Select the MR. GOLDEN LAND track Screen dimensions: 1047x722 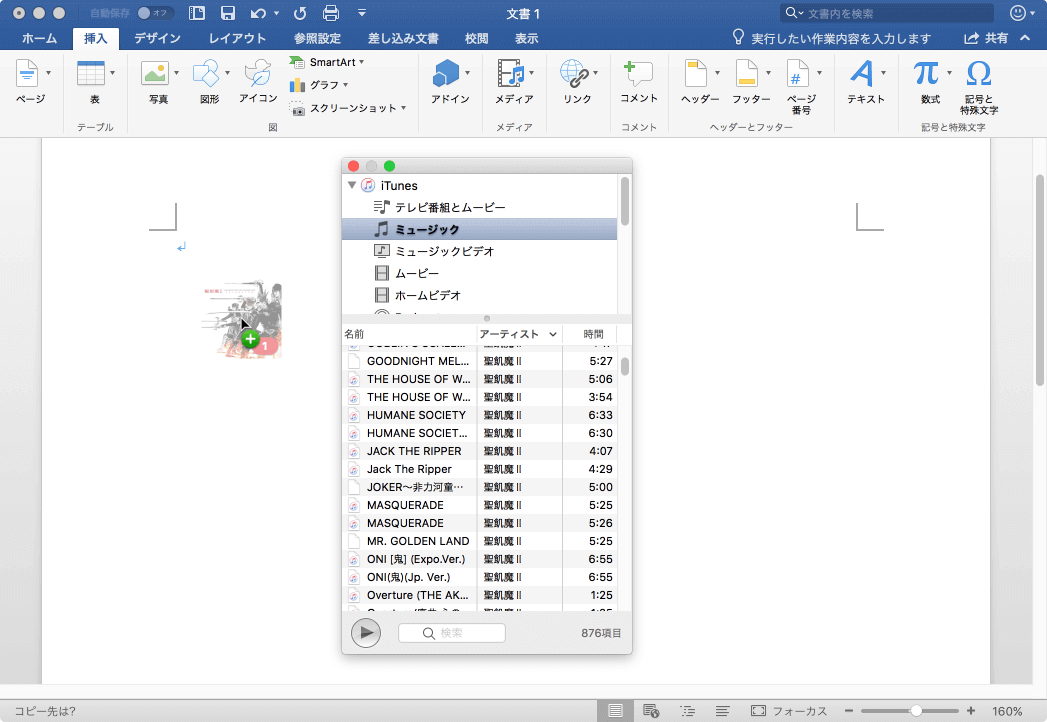479,541
